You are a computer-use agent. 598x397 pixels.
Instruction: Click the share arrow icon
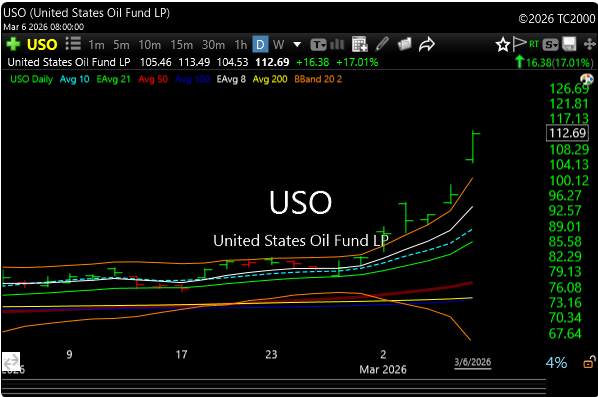coord(427,44)
